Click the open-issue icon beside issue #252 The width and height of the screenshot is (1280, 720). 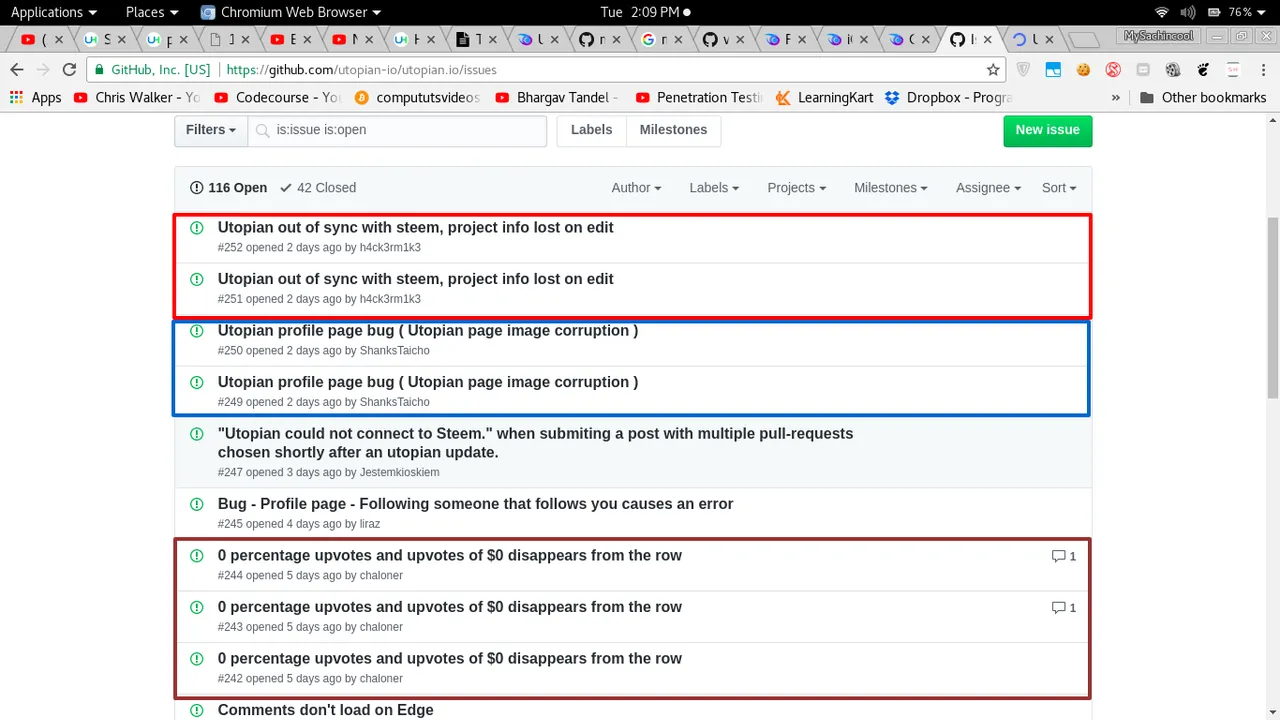click(197, 228)
